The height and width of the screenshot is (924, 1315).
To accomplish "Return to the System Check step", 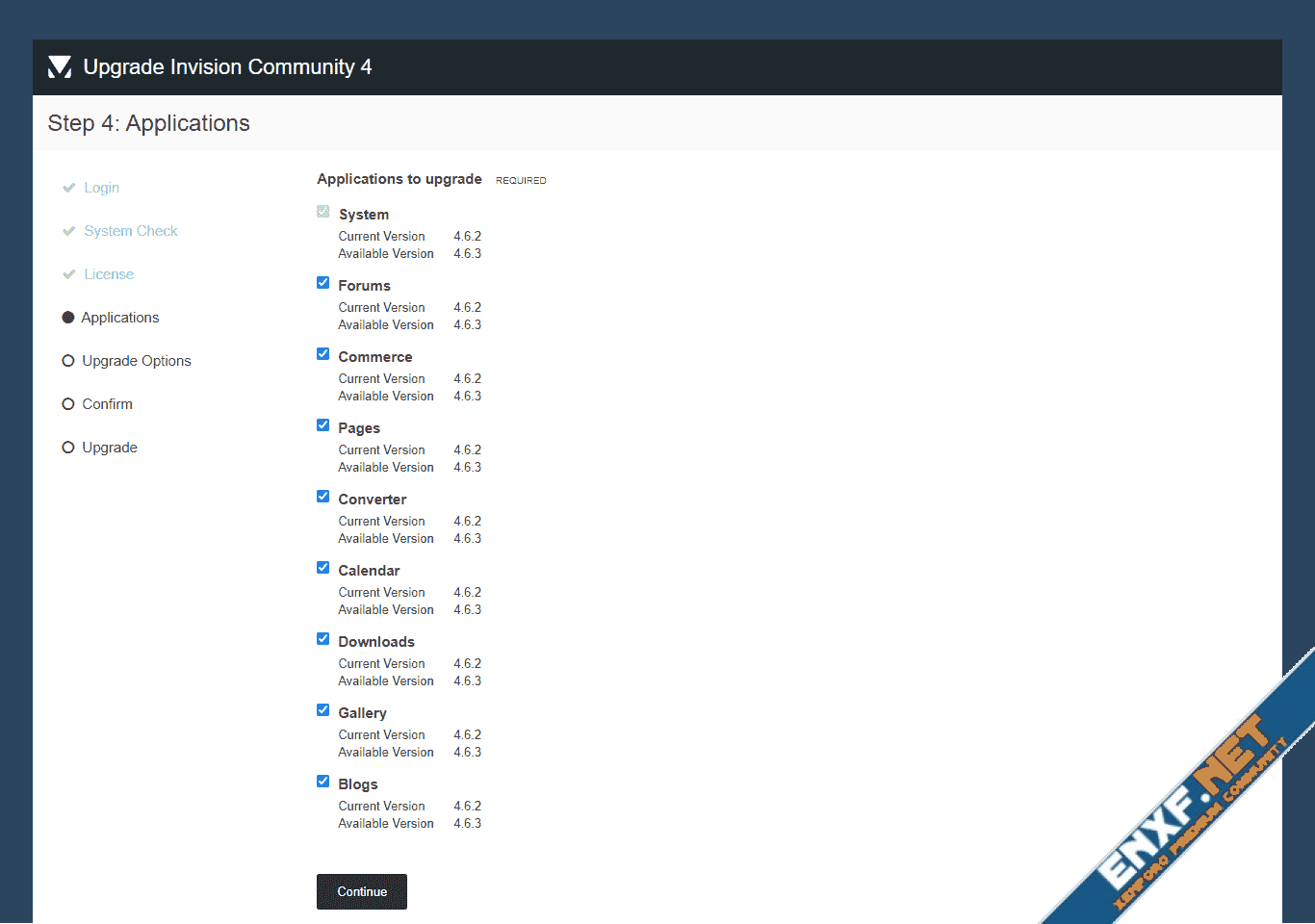I will coord(131,231).
